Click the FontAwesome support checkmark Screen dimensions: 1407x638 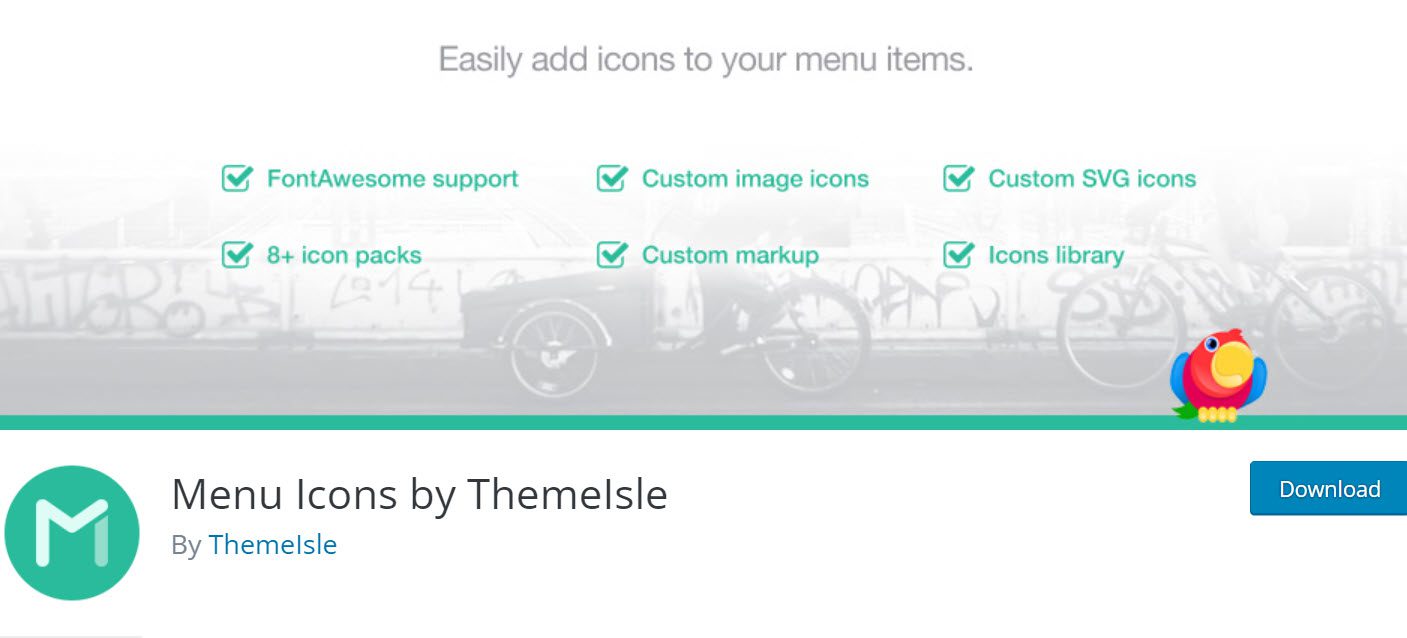tap(237, 179)
